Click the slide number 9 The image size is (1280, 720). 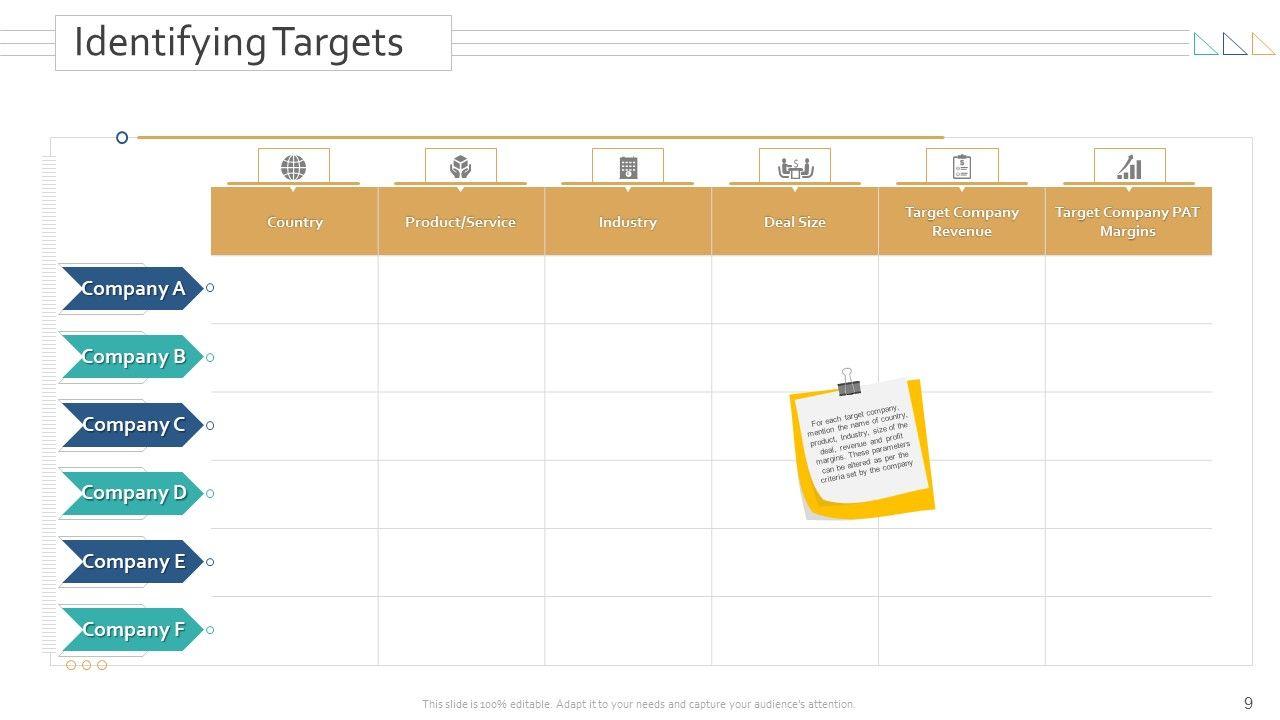[x=1248, y=703]
